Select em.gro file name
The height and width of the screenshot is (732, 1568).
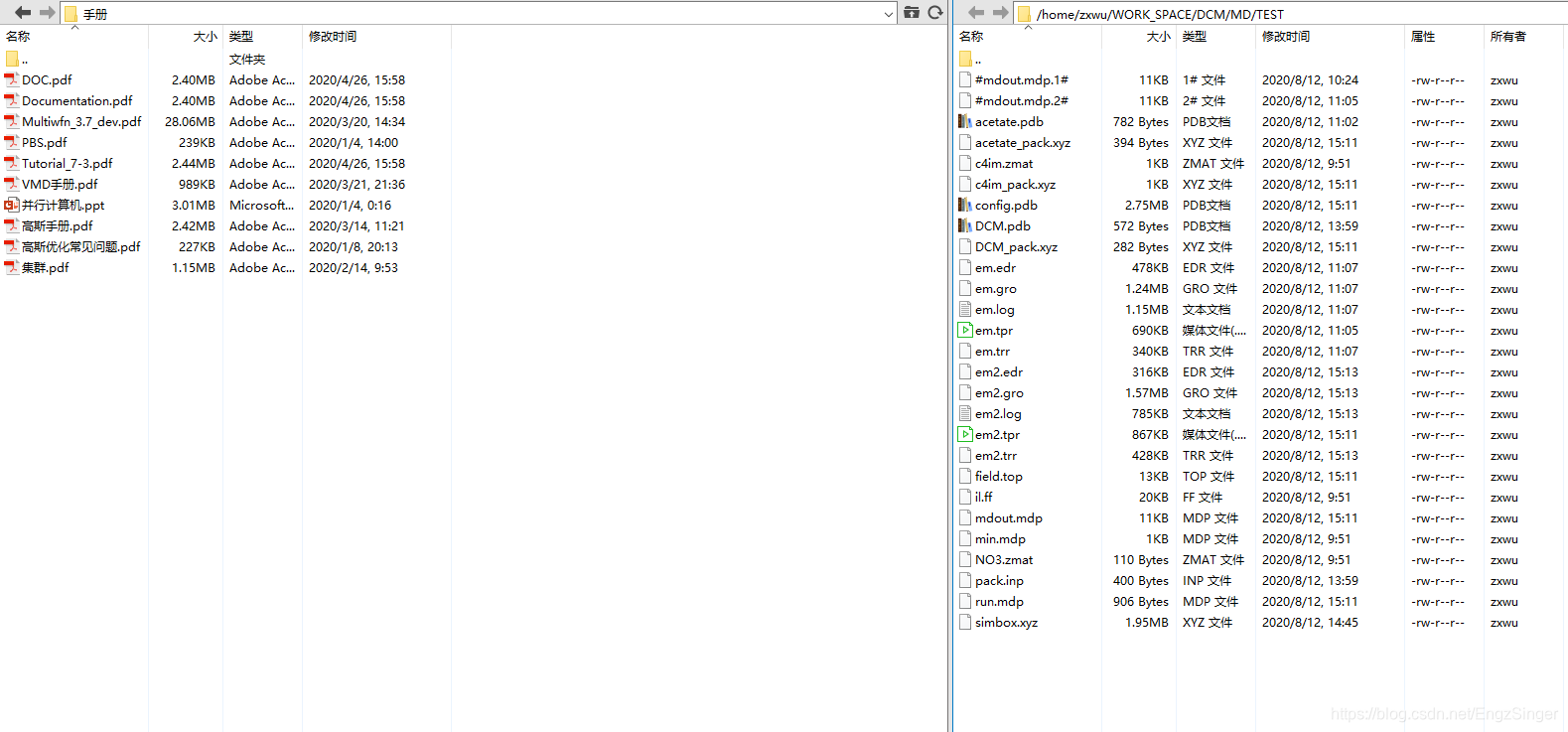996,288
